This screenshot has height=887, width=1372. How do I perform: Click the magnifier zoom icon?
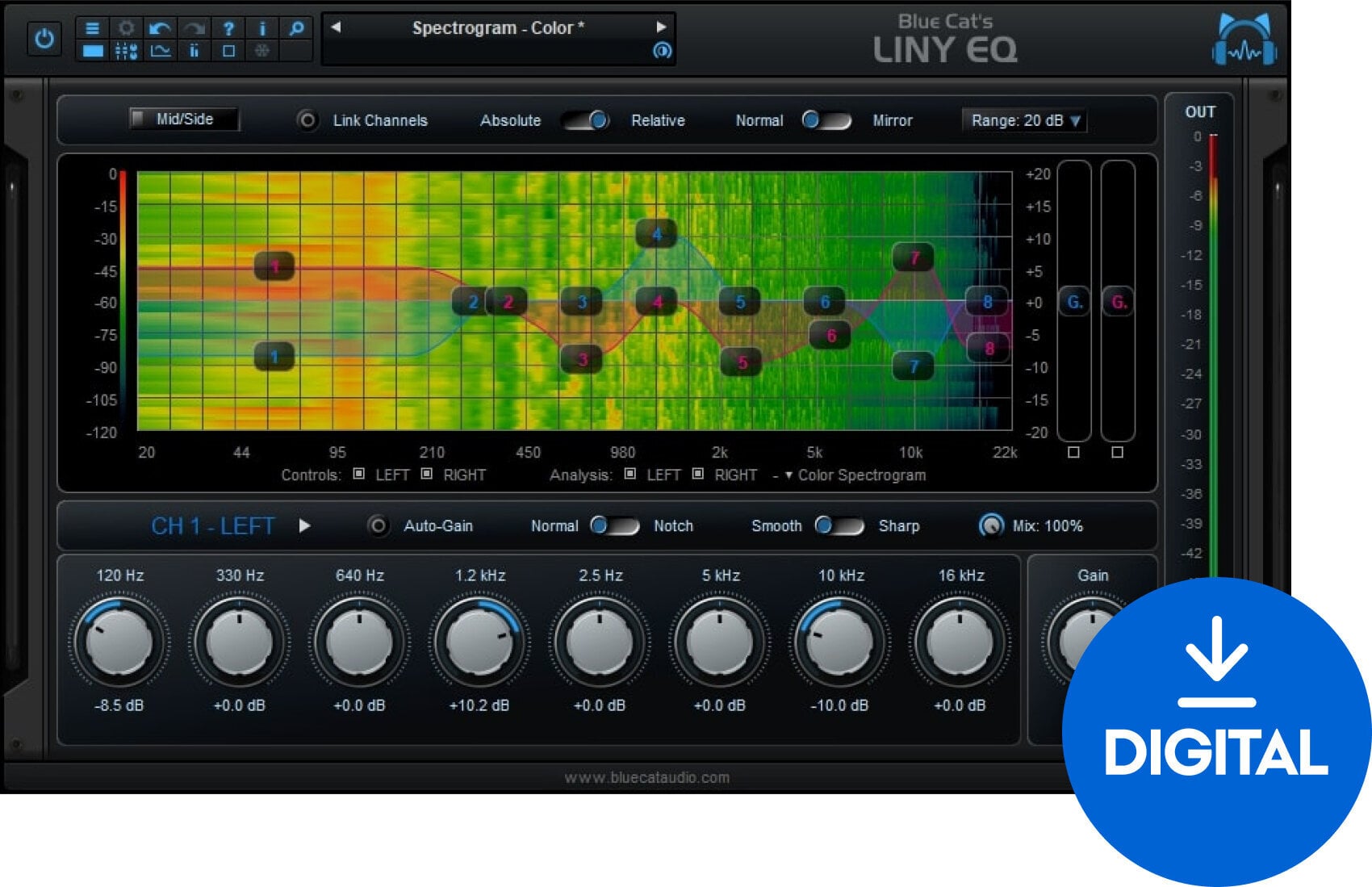(x=296, y=28)
